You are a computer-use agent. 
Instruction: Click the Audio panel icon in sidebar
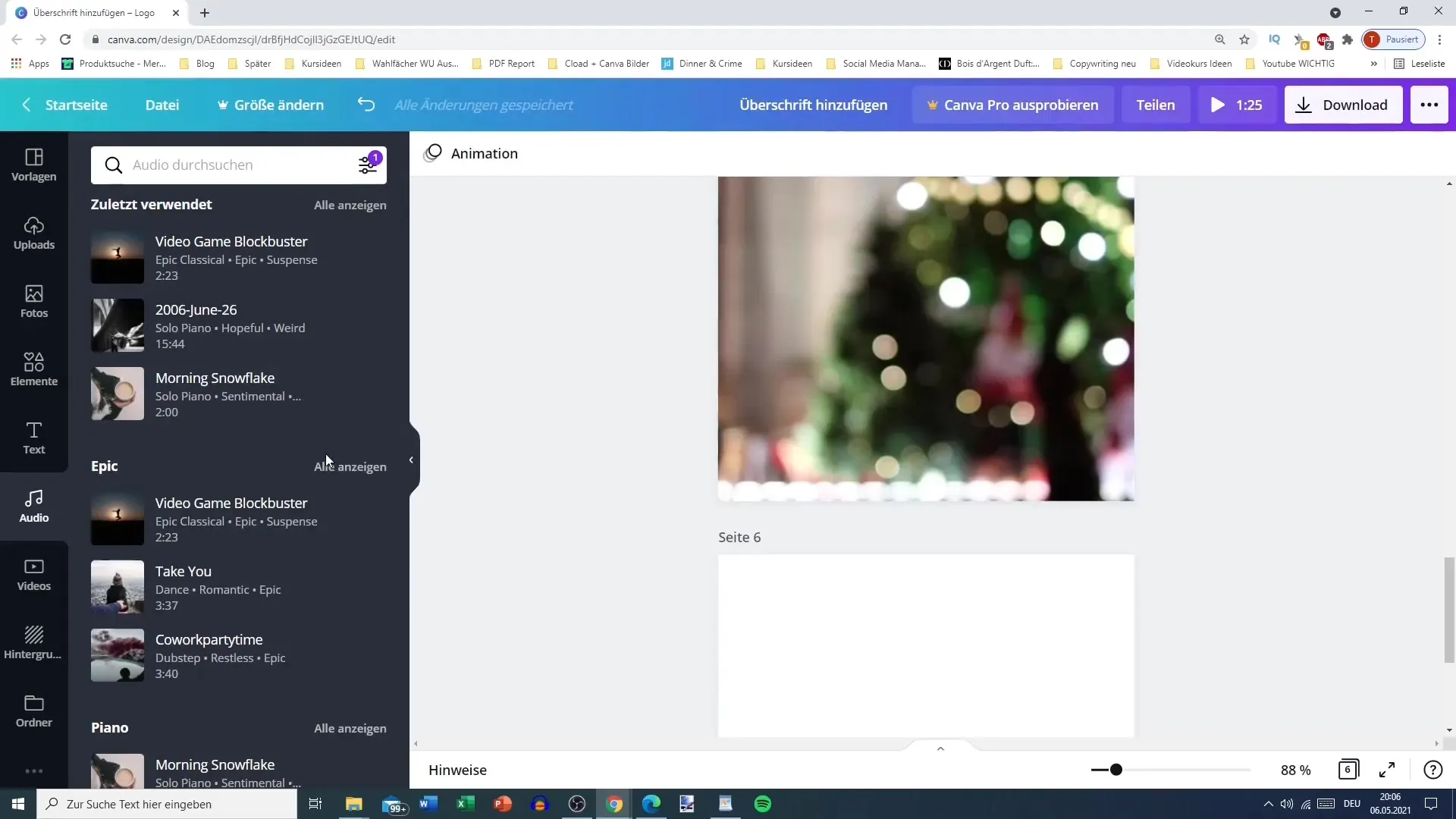(34, 505)
